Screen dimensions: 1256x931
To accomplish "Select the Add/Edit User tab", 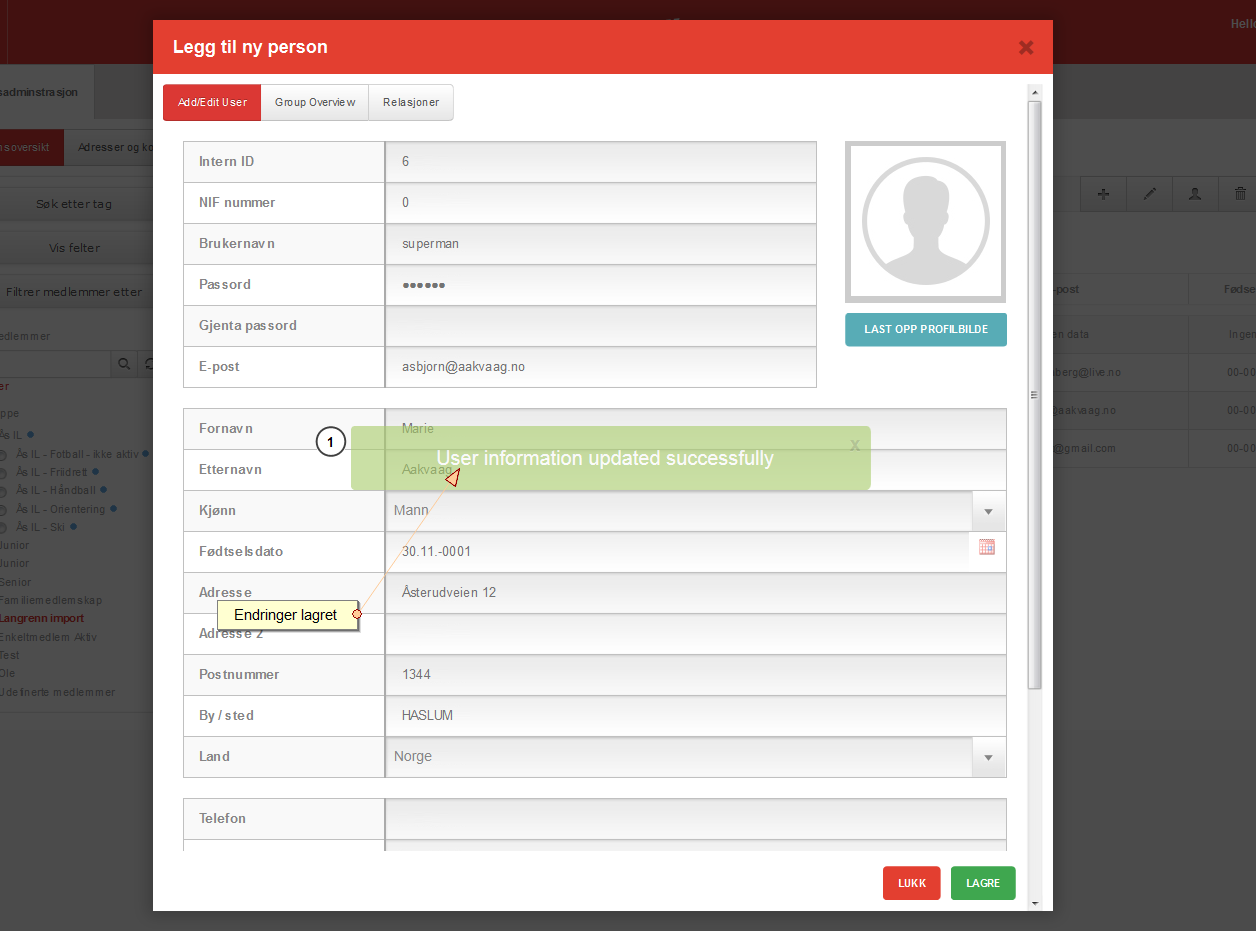I will [x=212, y=102].
